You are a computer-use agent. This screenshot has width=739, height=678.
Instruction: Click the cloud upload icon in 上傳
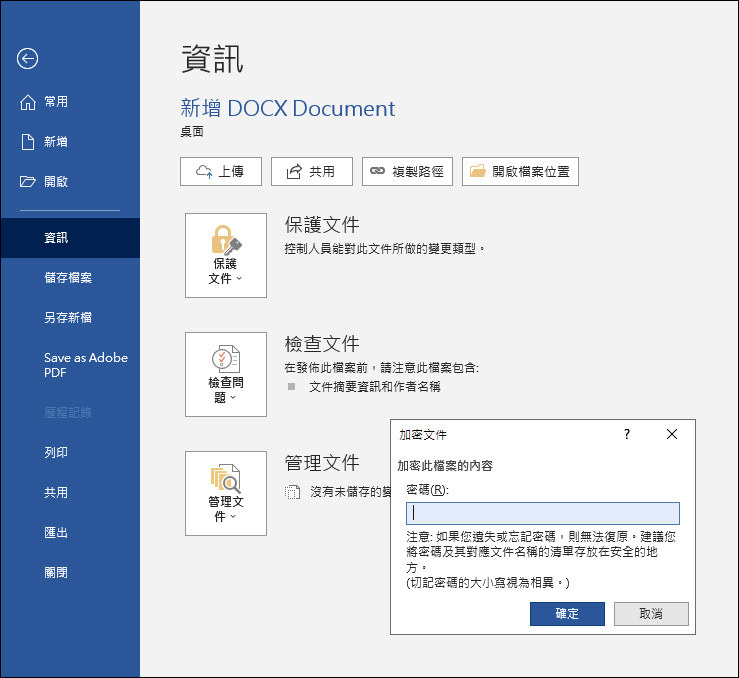[204, 172]
